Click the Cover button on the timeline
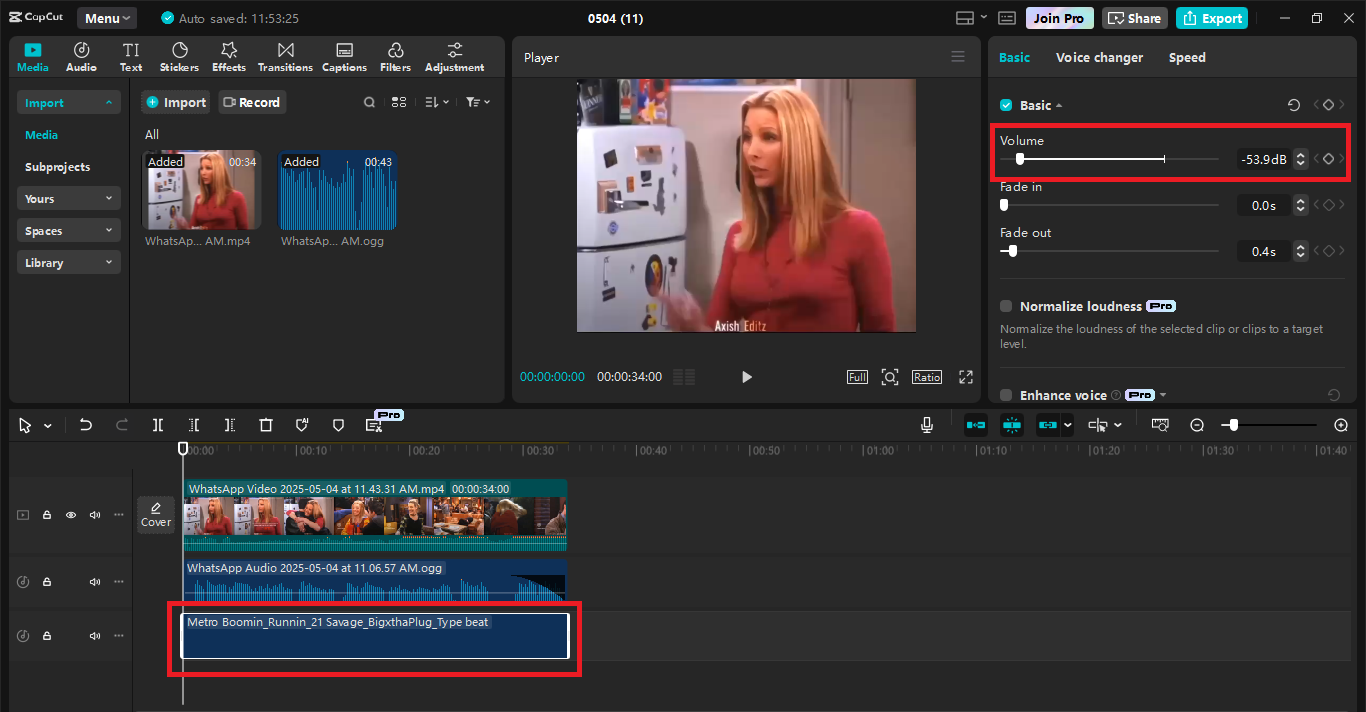Image resolution: width=1366 pixels, height=712 pixels. [156, 515]
